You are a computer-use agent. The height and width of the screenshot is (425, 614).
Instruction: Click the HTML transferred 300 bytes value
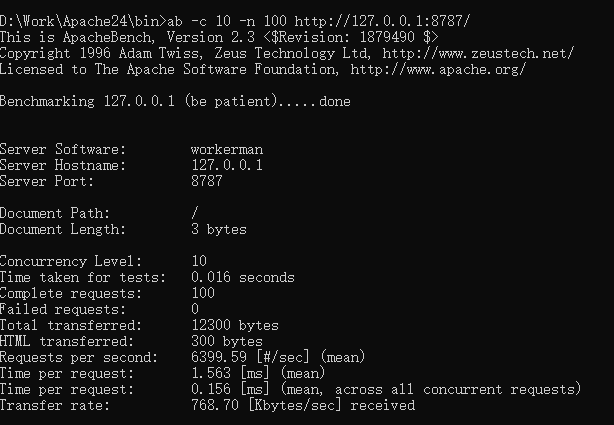pos(227,341)
